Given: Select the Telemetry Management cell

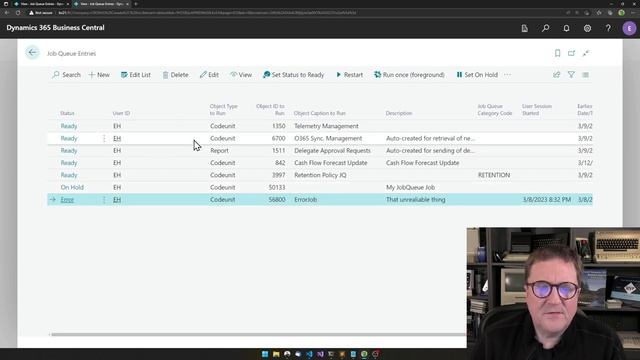Looking at the screenshot, I should [x=326, y=126].
